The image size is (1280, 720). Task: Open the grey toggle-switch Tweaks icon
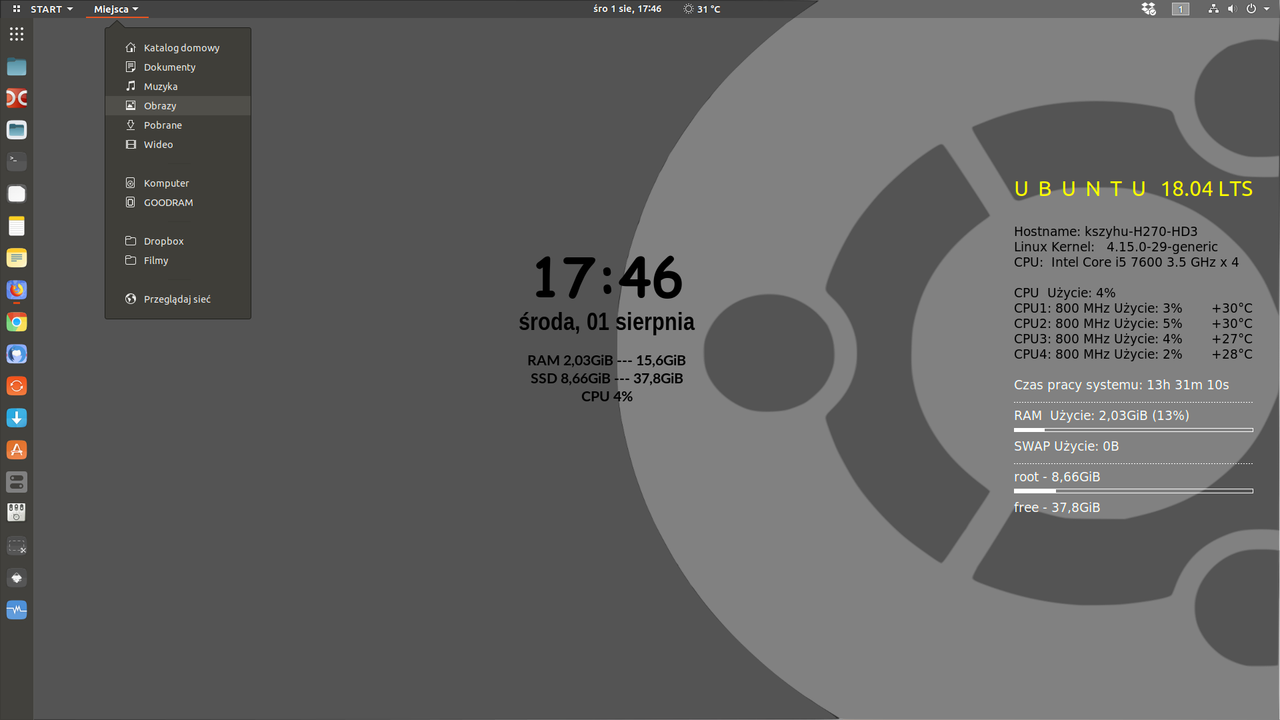[x=16, y=482]
